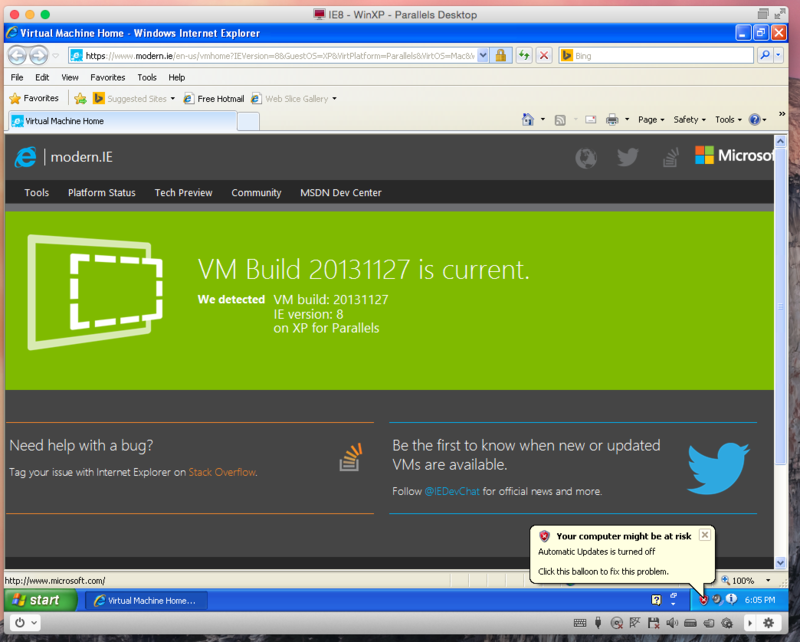Image resolution: width=800 pixels, height=642 pixels.
Task: Click the page scrollbar up arrow
Action: point(781,141)
